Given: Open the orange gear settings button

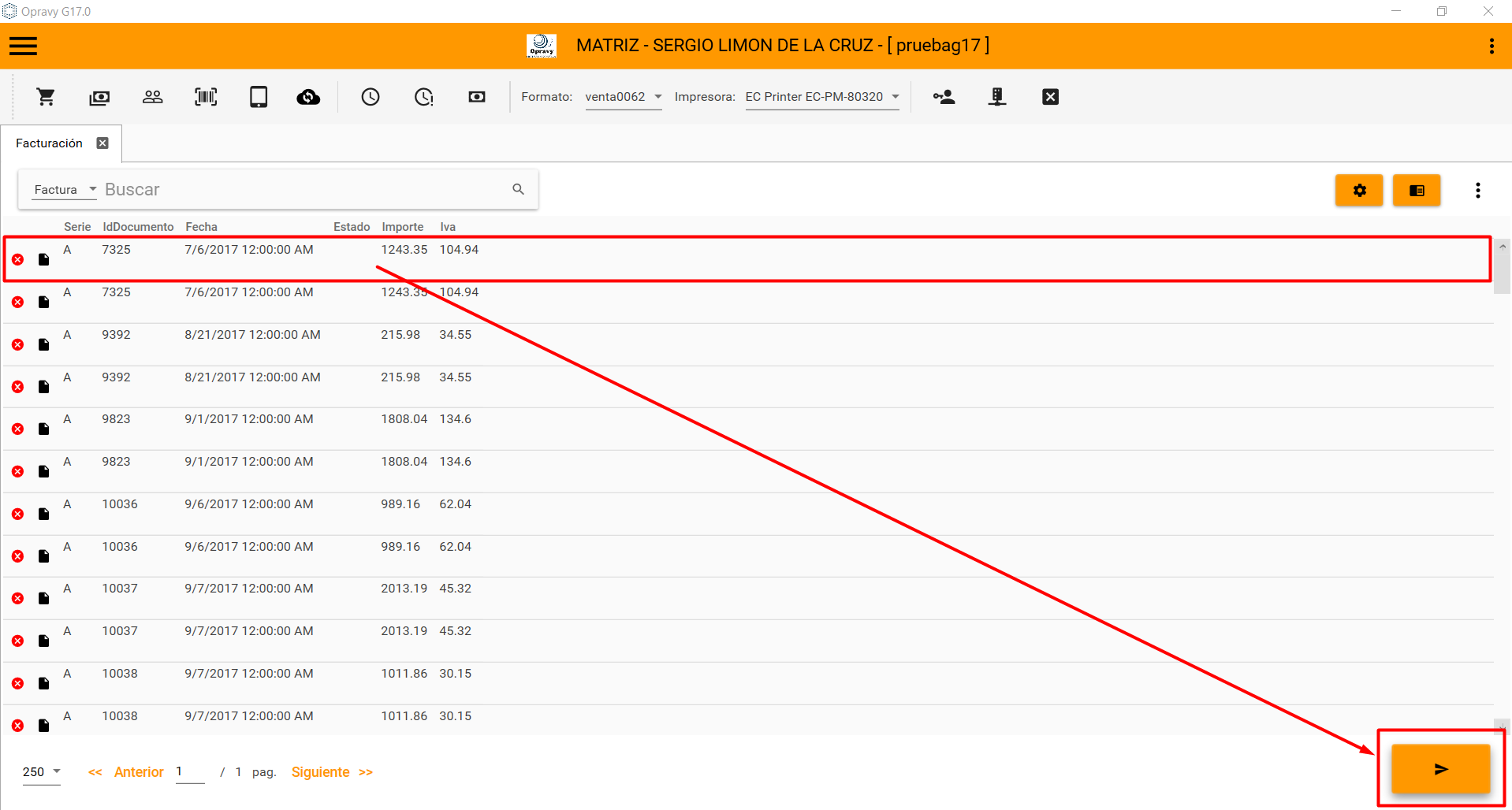Looking at the screenshot, I should [x=1359, y=190].
